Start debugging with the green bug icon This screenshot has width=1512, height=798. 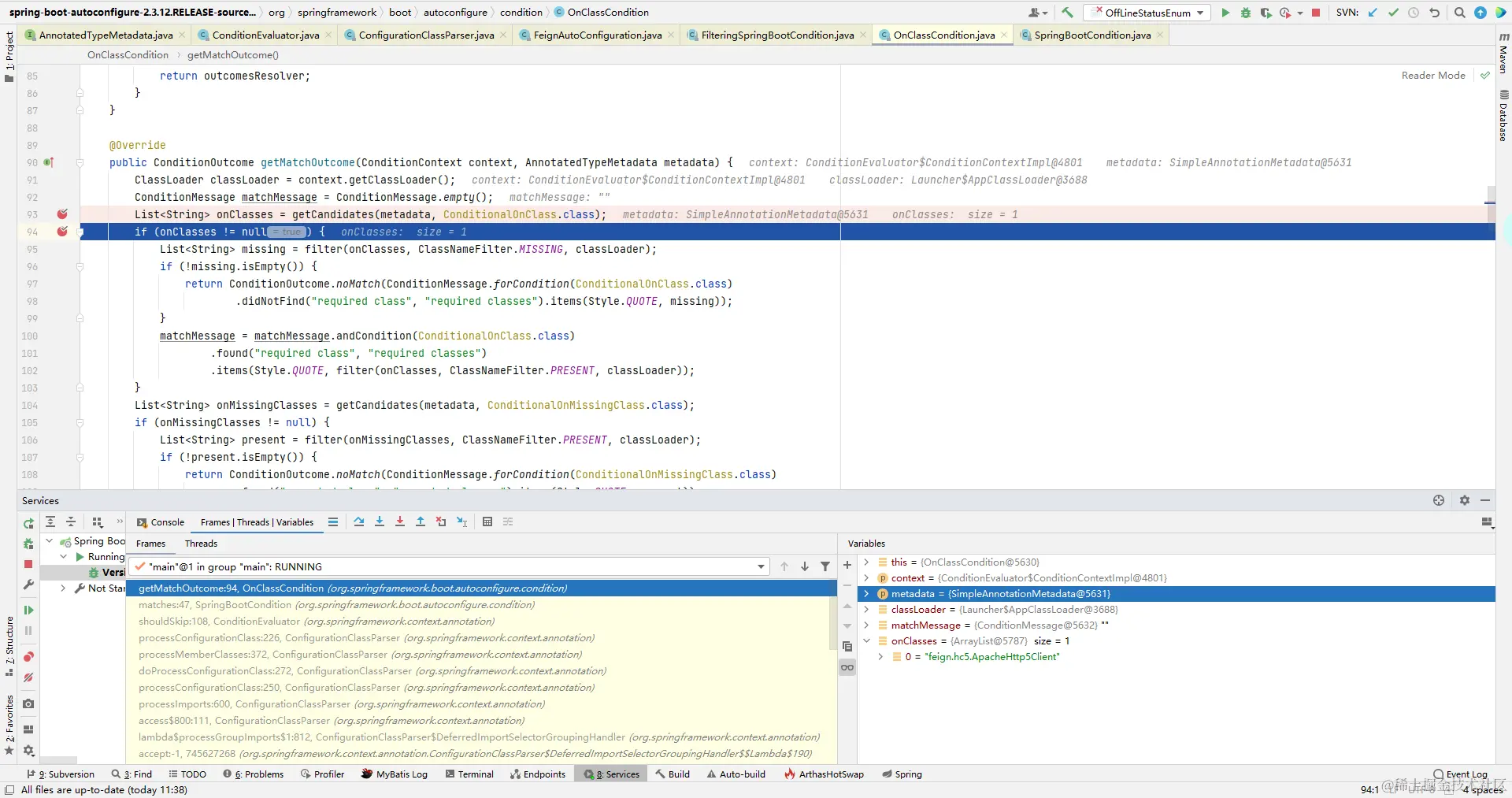1246,13
